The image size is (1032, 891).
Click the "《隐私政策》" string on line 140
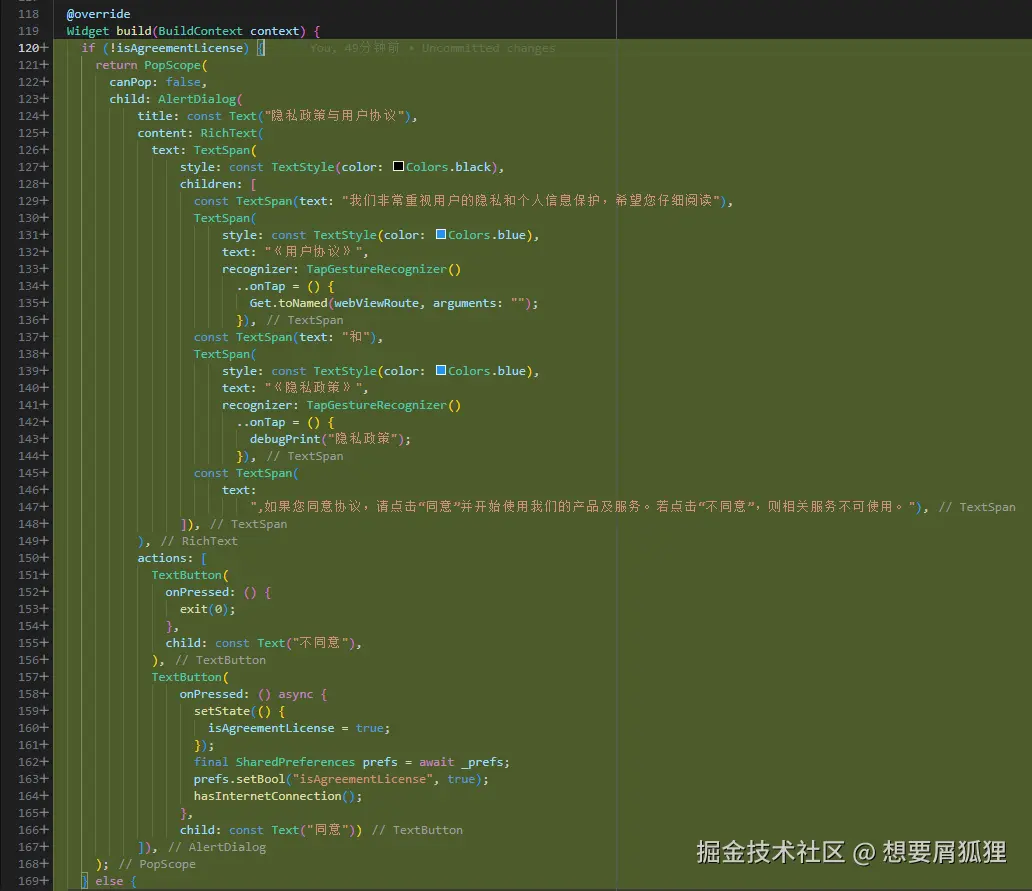tap(313, 388)
